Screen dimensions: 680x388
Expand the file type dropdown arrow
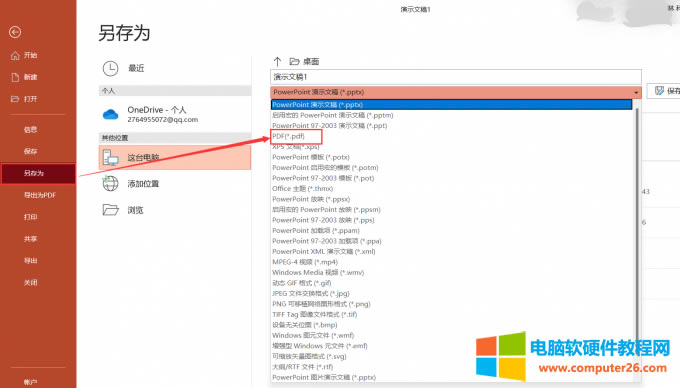(636, 92)
